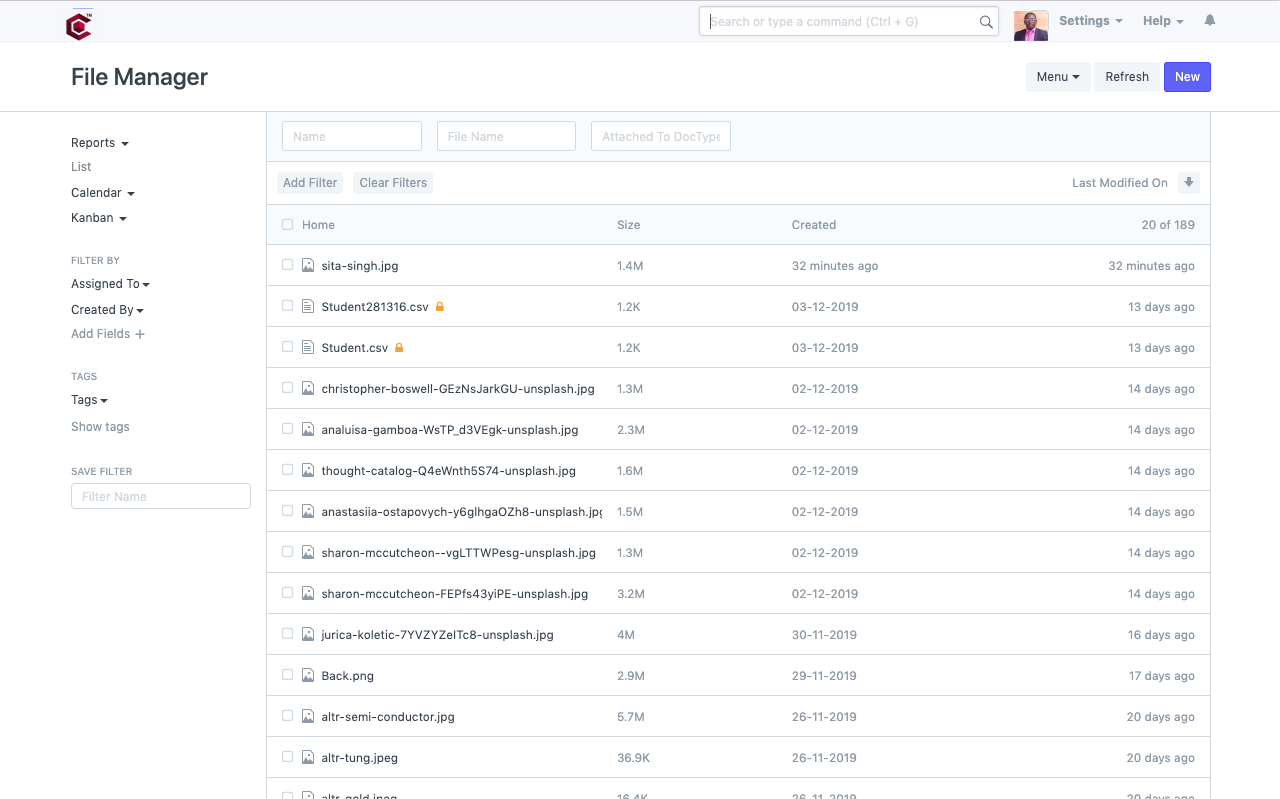Open the Settings menu
The height and width of the screenshot is (799, 1280).
coord(1090,21)
